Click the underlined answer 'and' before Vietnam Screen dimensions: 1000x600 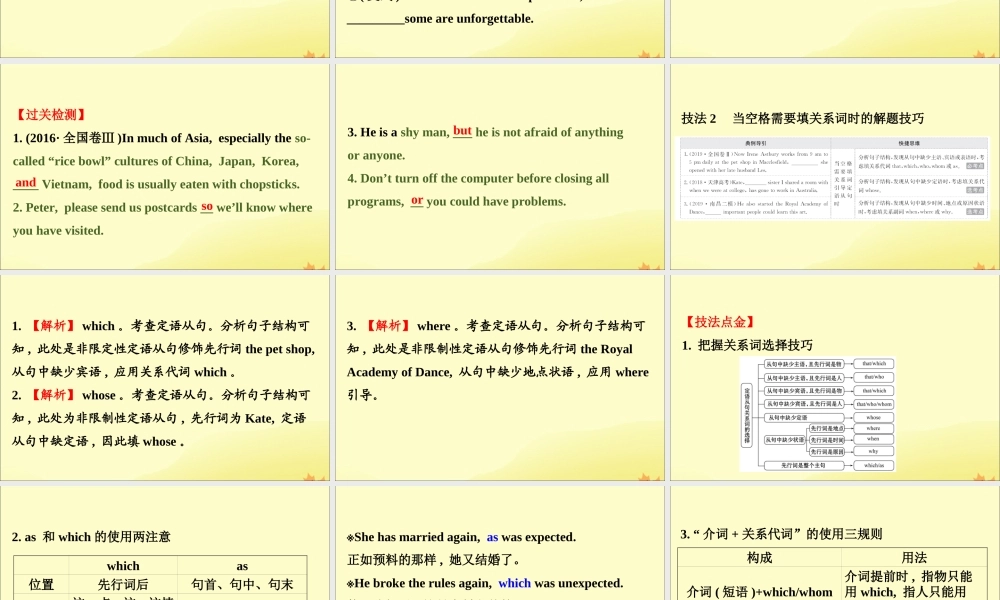(26, 183)
